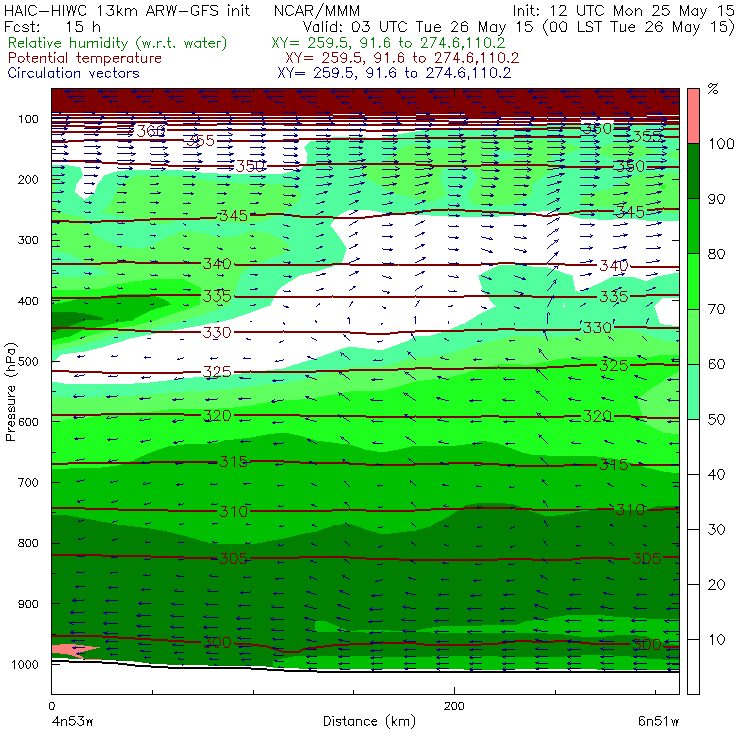Screen dimensions: 740x740
Task: Click the colorbar '70' percent label
Action: 716,309
